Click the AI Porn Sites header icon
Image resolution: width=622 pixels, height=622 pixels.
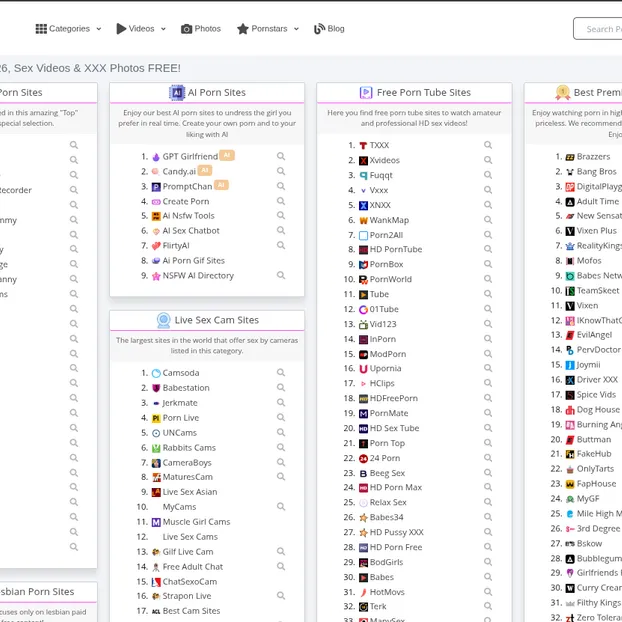pyautogui.click(x=177, y=93)
